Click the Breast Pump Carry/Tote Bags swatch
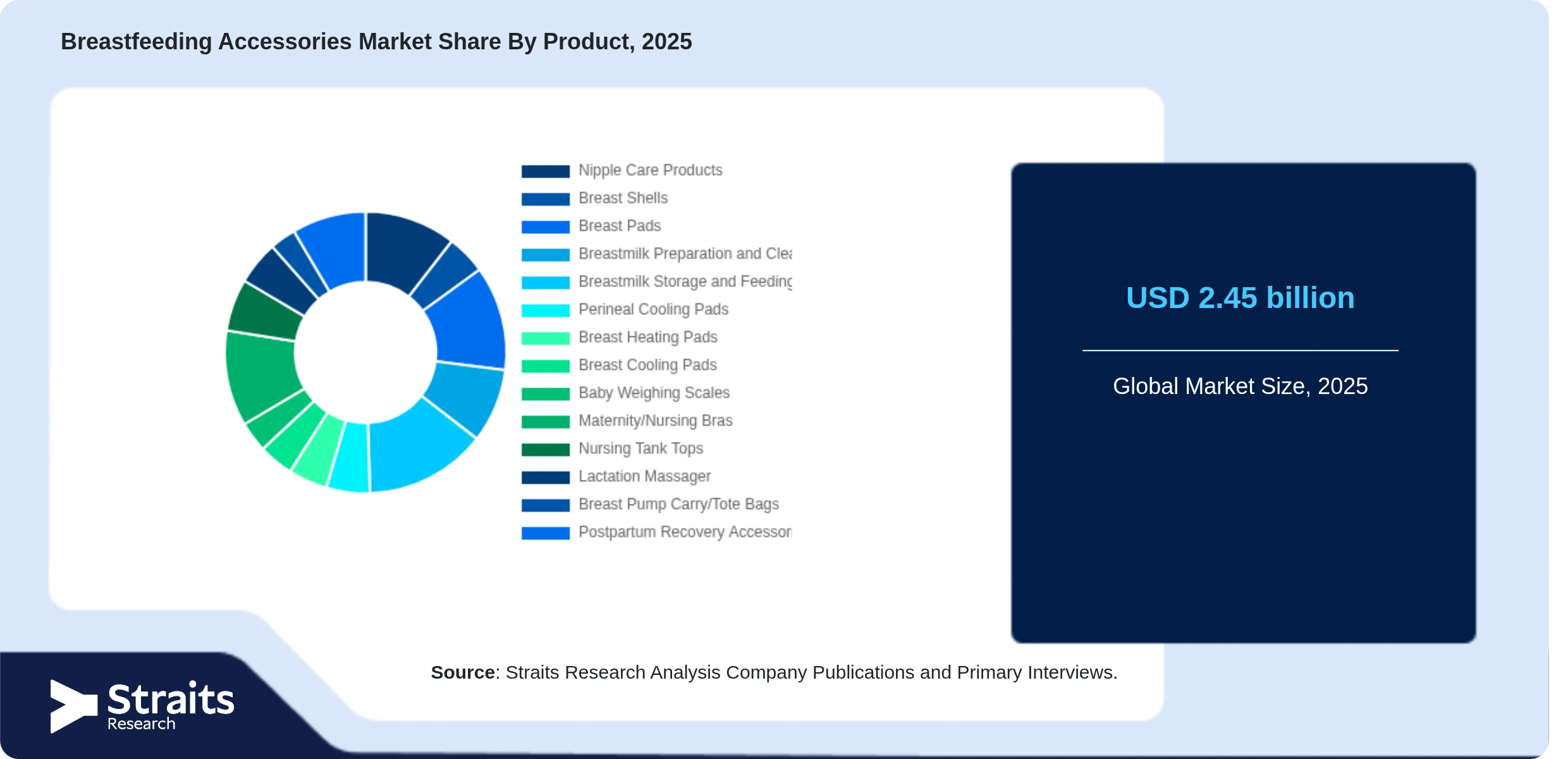This screenshot has height=759, width=1568. tap(546, 505)
